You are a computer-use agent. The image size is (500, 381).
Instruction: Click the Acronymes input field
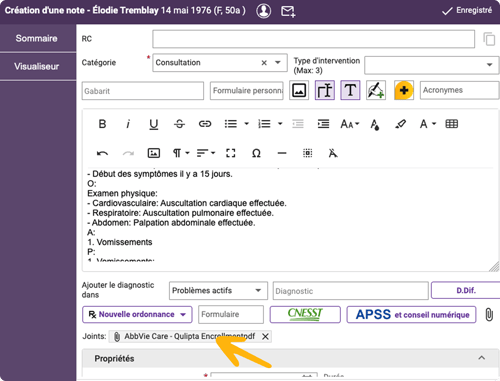pyautogui.click(x=460, y=90)
